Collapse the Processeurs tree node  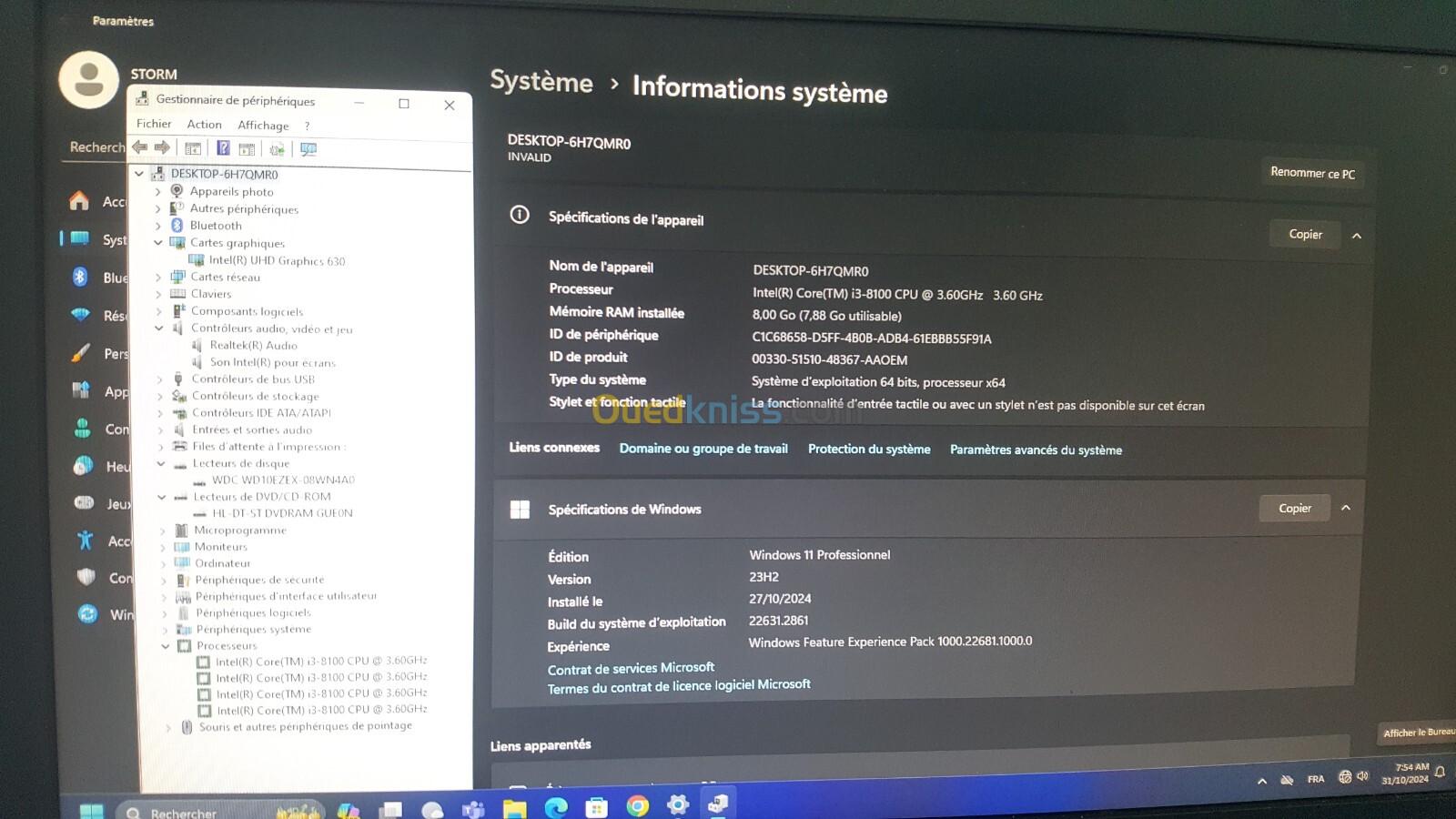click(x=165, y=646)
